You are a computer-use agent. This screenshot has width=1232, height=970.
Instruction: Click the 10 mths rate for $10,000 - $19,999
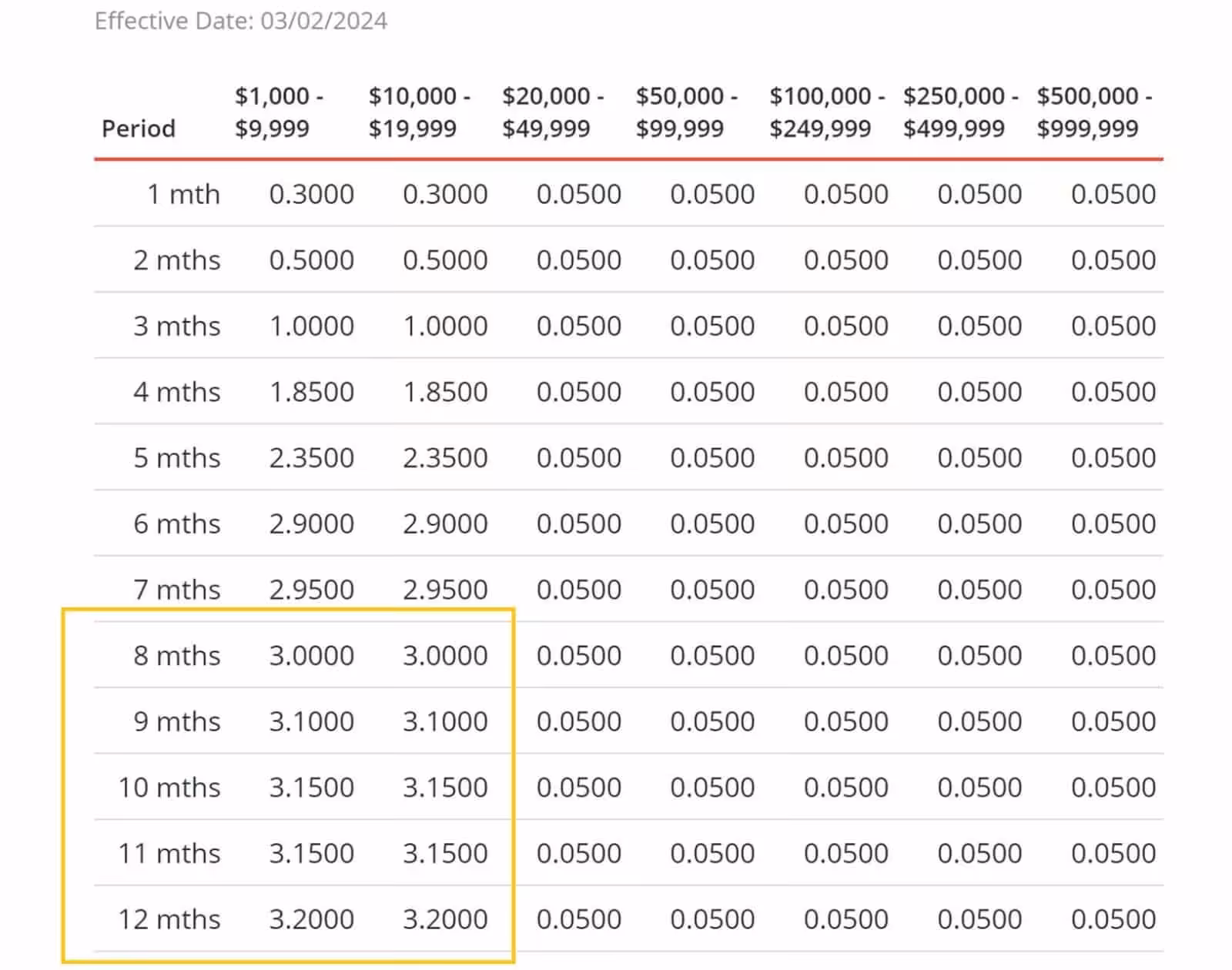pos(445,788)
